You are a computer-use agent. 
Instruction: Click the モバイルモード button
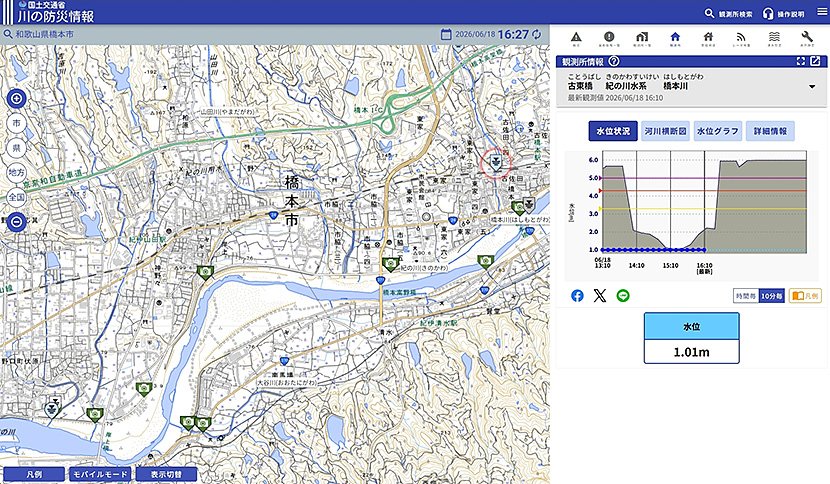(100, 474)
